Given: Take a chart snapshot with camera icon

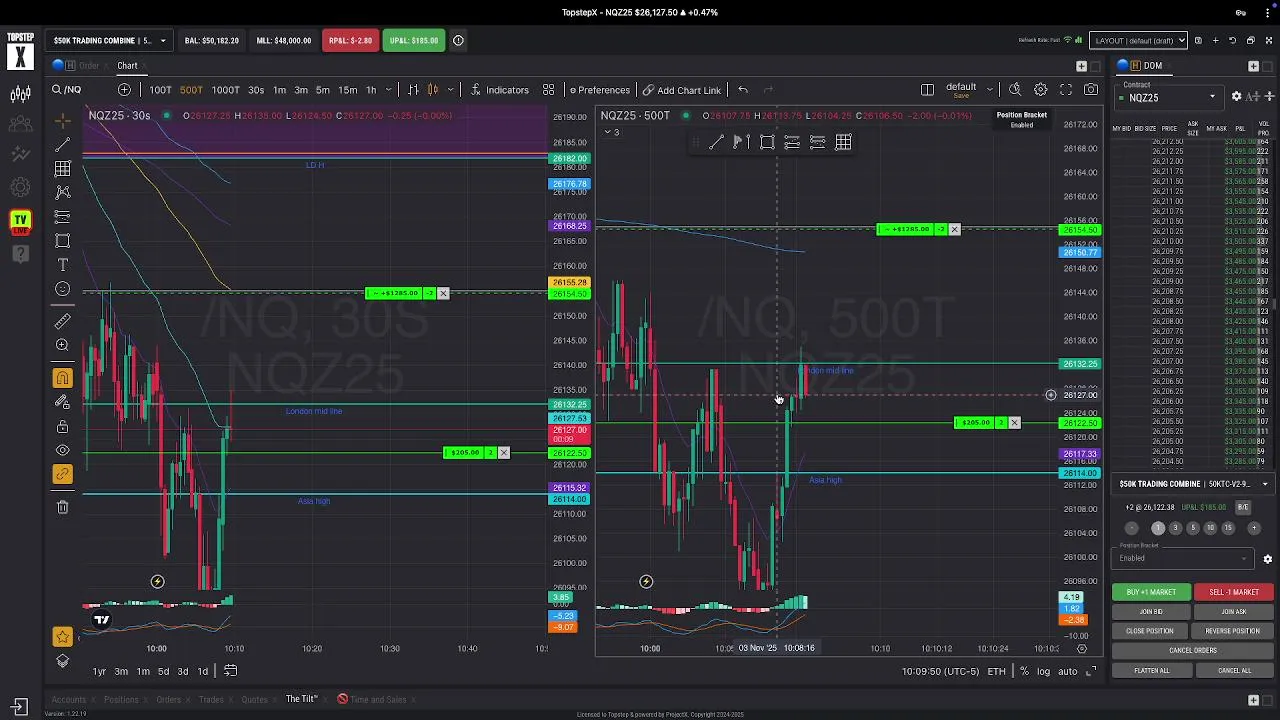Looking at the screenshot, I should [1091, 90].
